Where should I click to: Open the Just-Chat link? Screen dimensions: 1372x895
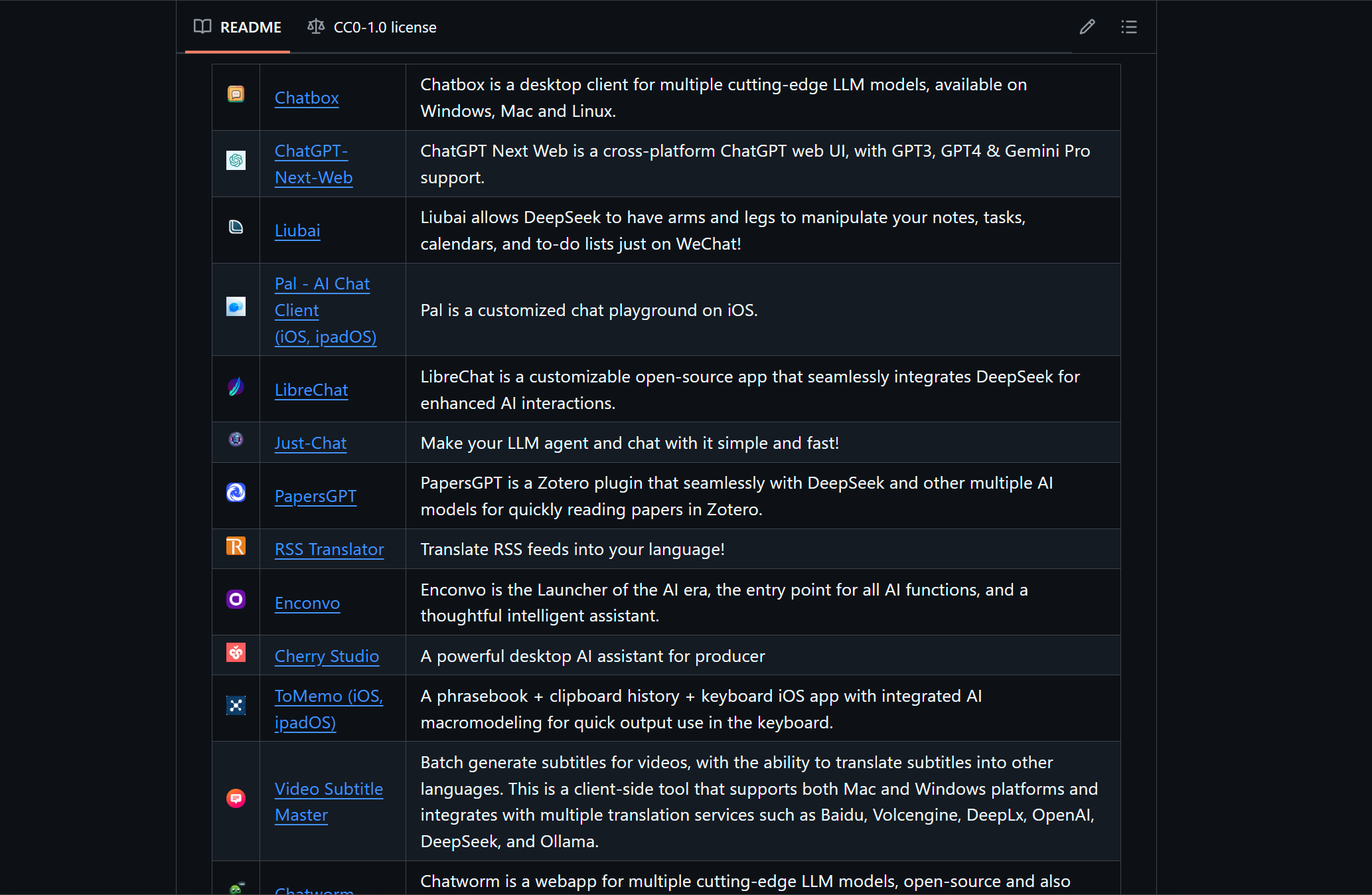click(311, 443)
